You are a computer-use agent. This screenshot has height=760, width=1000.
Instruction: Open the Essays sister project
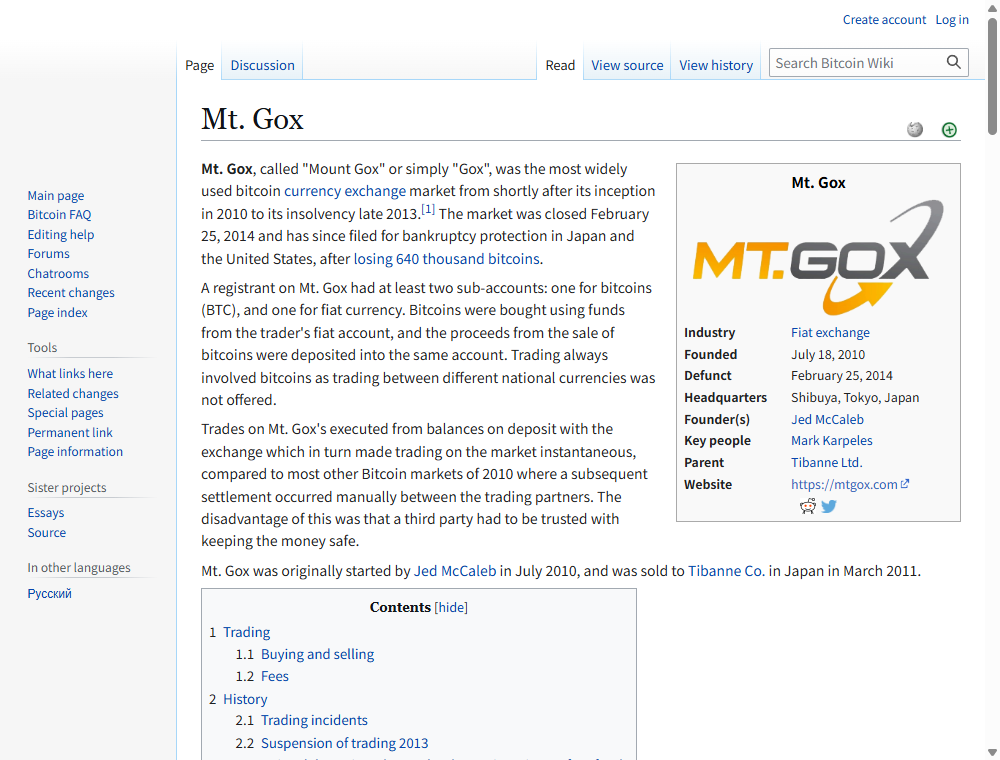(x=46, y=513)
